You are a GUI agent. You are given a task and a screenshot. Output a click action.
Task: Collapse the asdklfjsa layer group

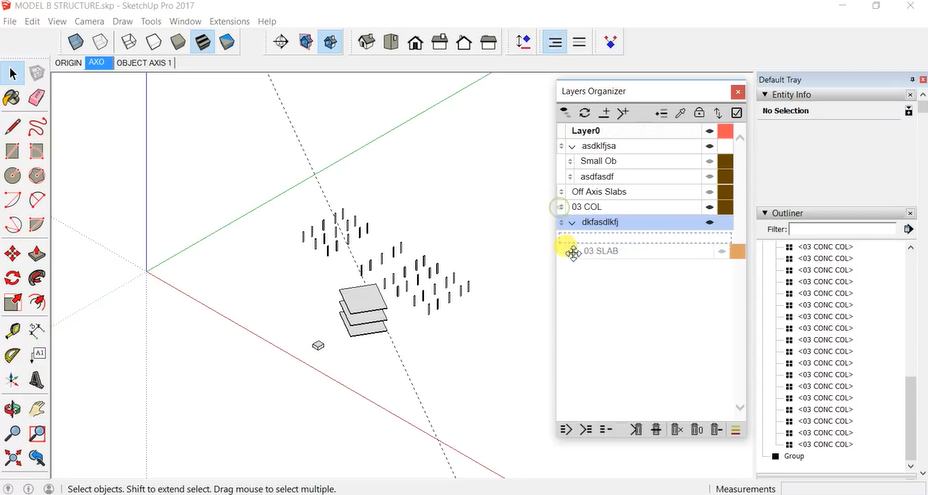click(x=572, y=146)
